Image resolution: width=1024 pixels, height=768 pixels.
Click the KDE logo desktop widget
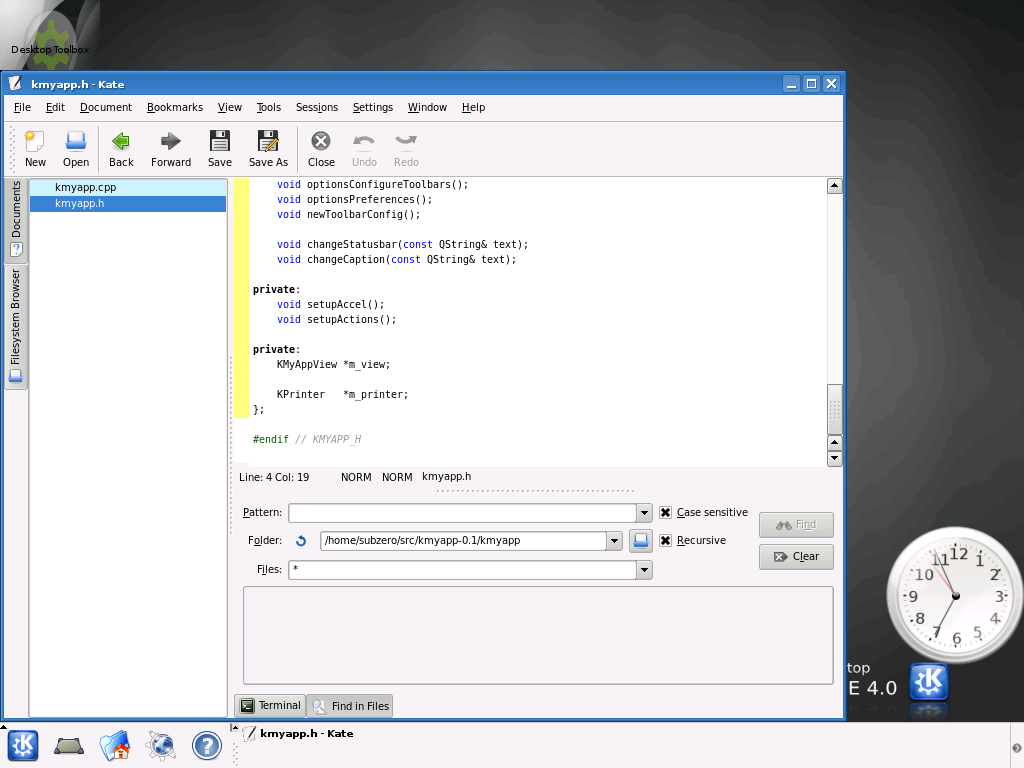[x=929, y=682]
